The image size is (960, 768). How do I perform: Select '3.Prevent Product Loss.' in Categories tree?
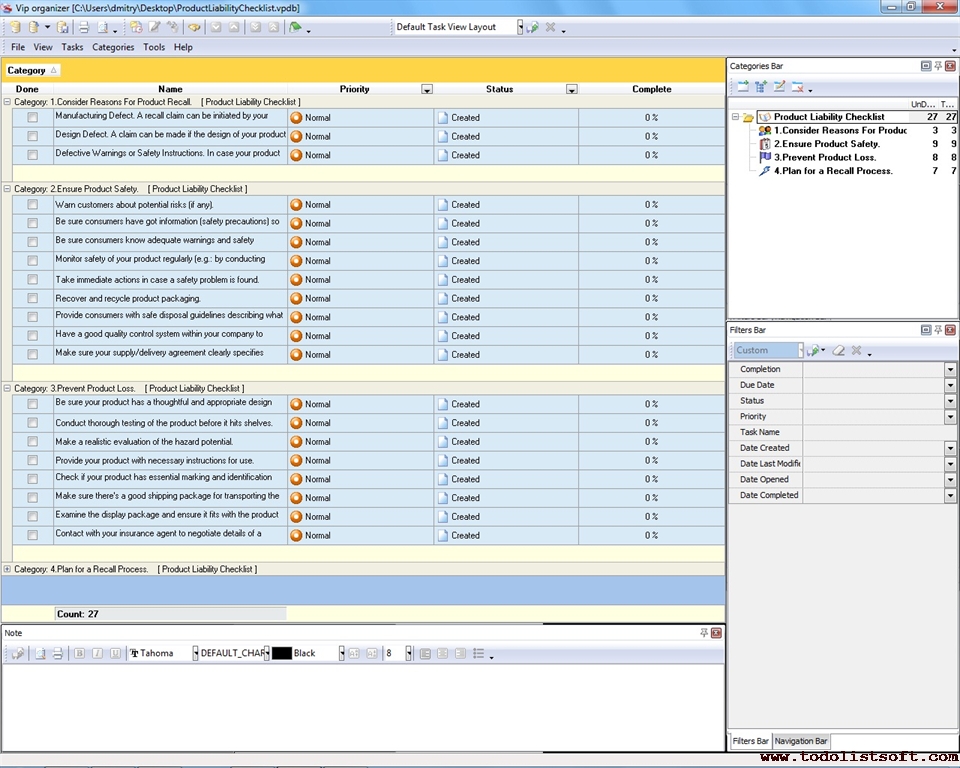click(x=824, y=157)
